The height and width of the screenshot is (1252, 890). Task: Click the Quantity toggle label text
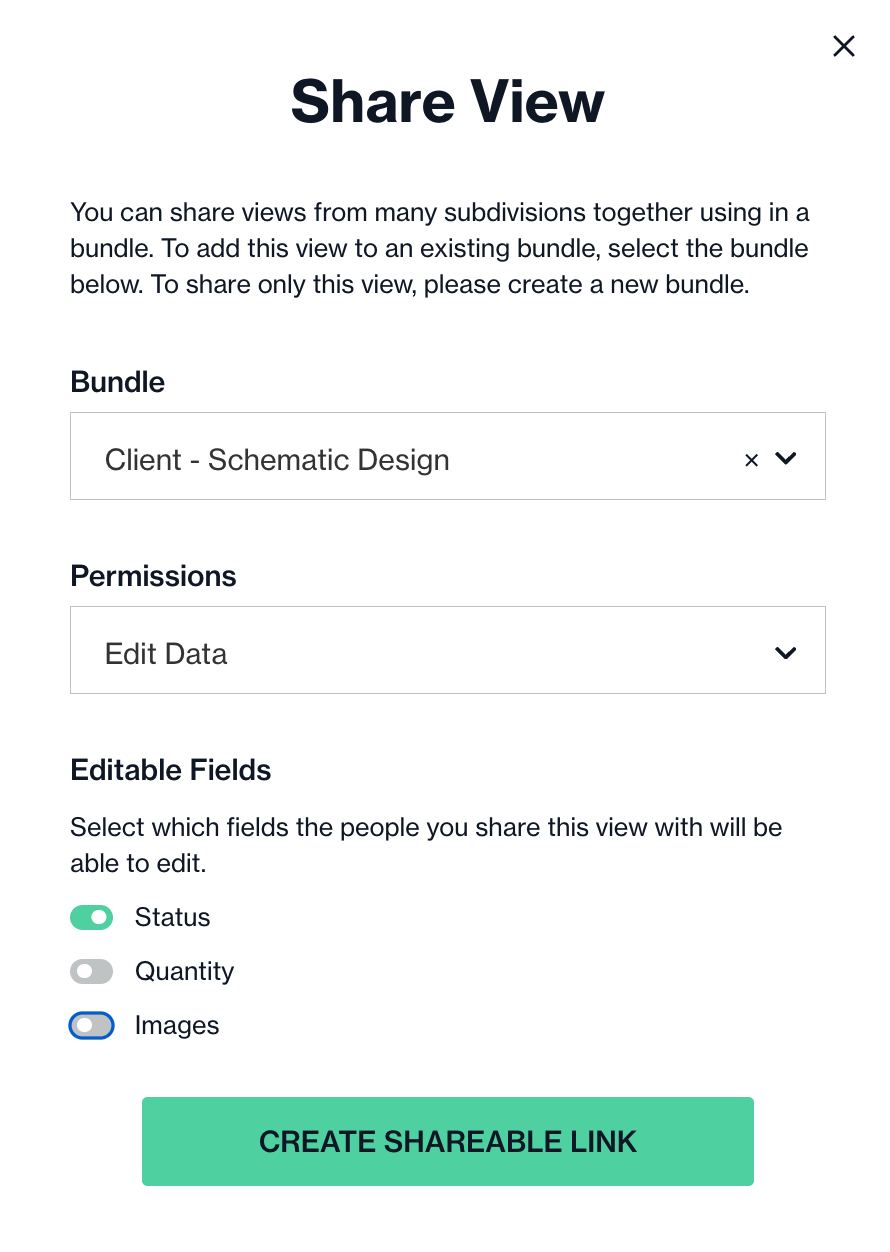pyautogui.click(x=185, y=971)
